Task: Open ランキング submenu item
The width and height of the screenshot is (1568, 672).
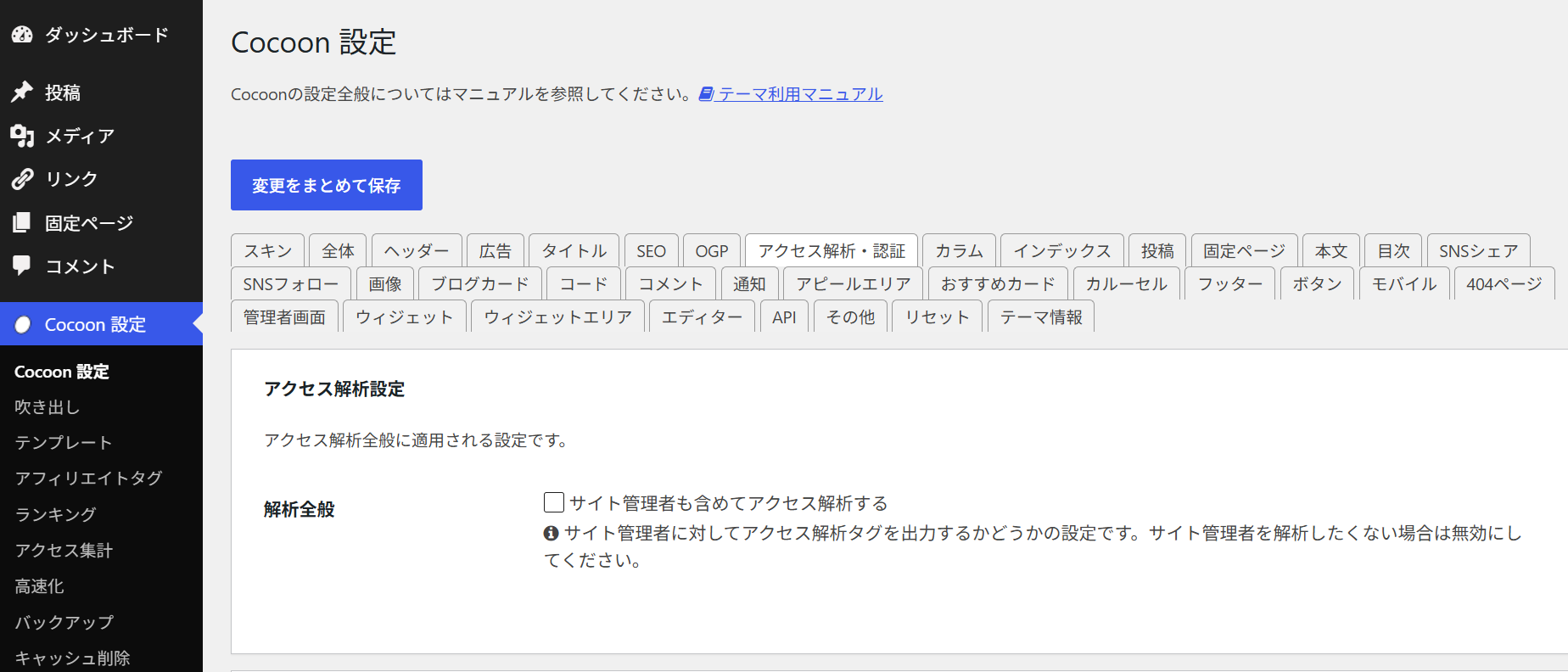Action: tap(56, 514)
